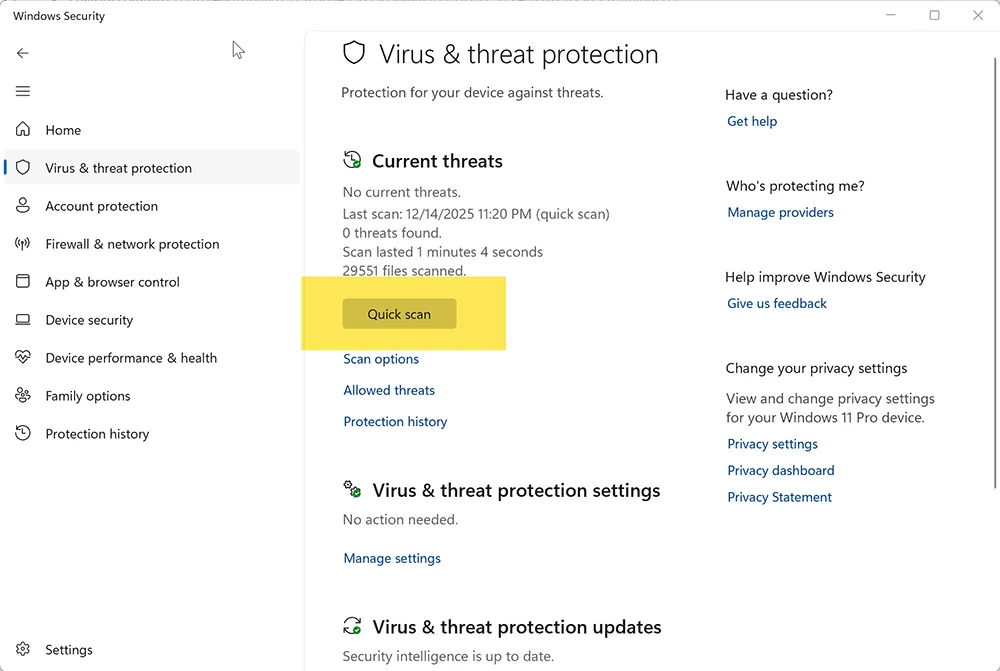This screenshot has width=1000, height=671.
Task: Click the Current threats status icon
Action: tap(351, 159)
